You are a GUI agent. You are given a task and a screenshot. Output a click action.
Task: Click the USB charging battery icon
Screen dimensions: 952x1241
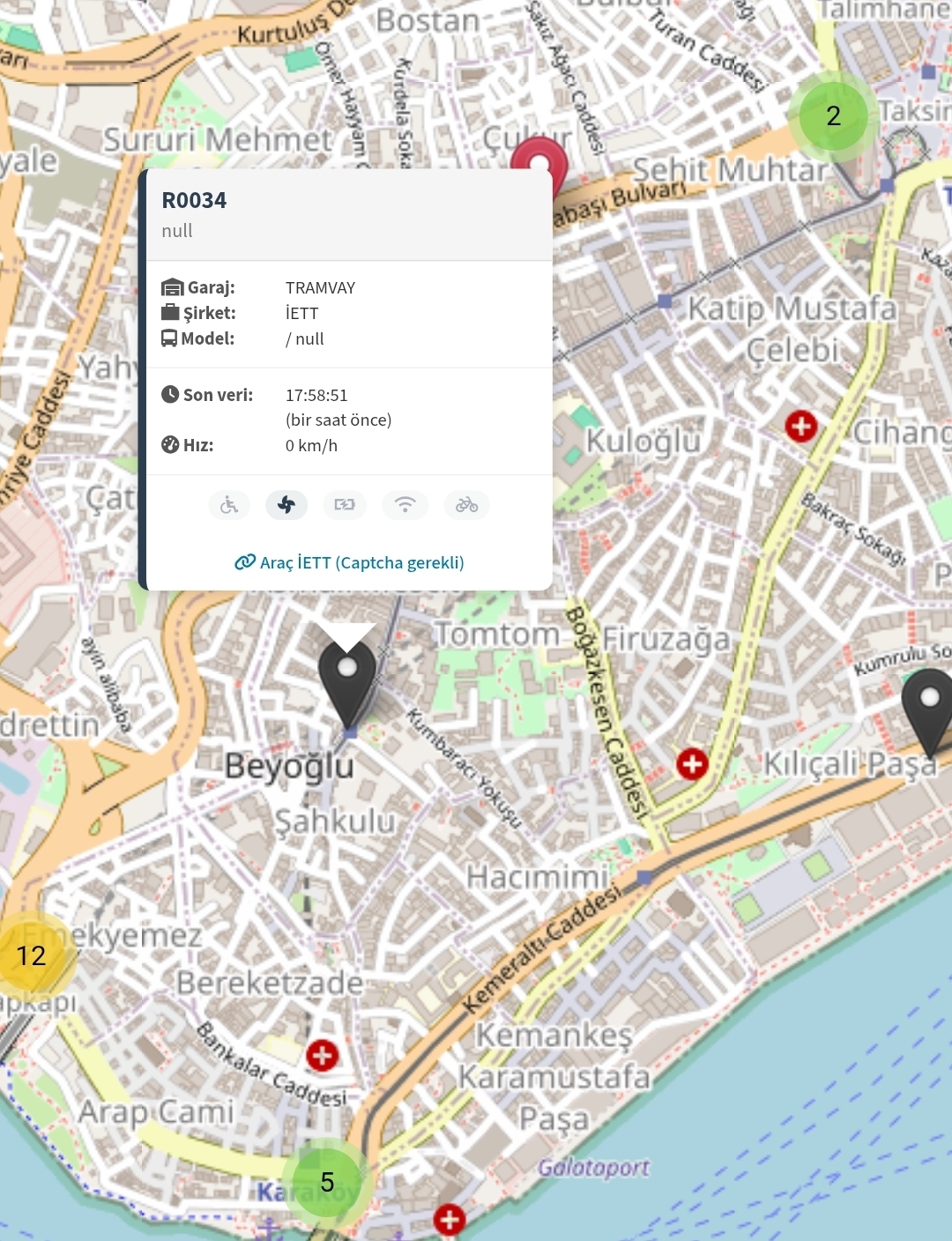345,505
